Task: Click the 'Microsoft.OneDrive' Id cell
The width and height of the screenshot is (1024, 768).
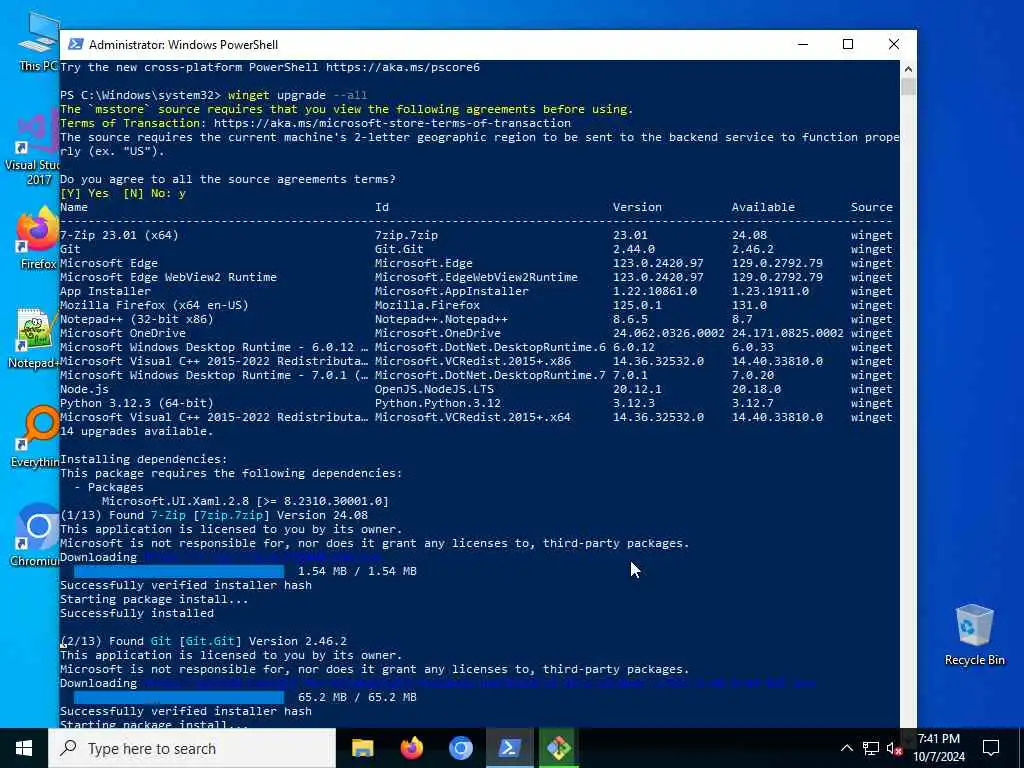Action: pos(438,333)
